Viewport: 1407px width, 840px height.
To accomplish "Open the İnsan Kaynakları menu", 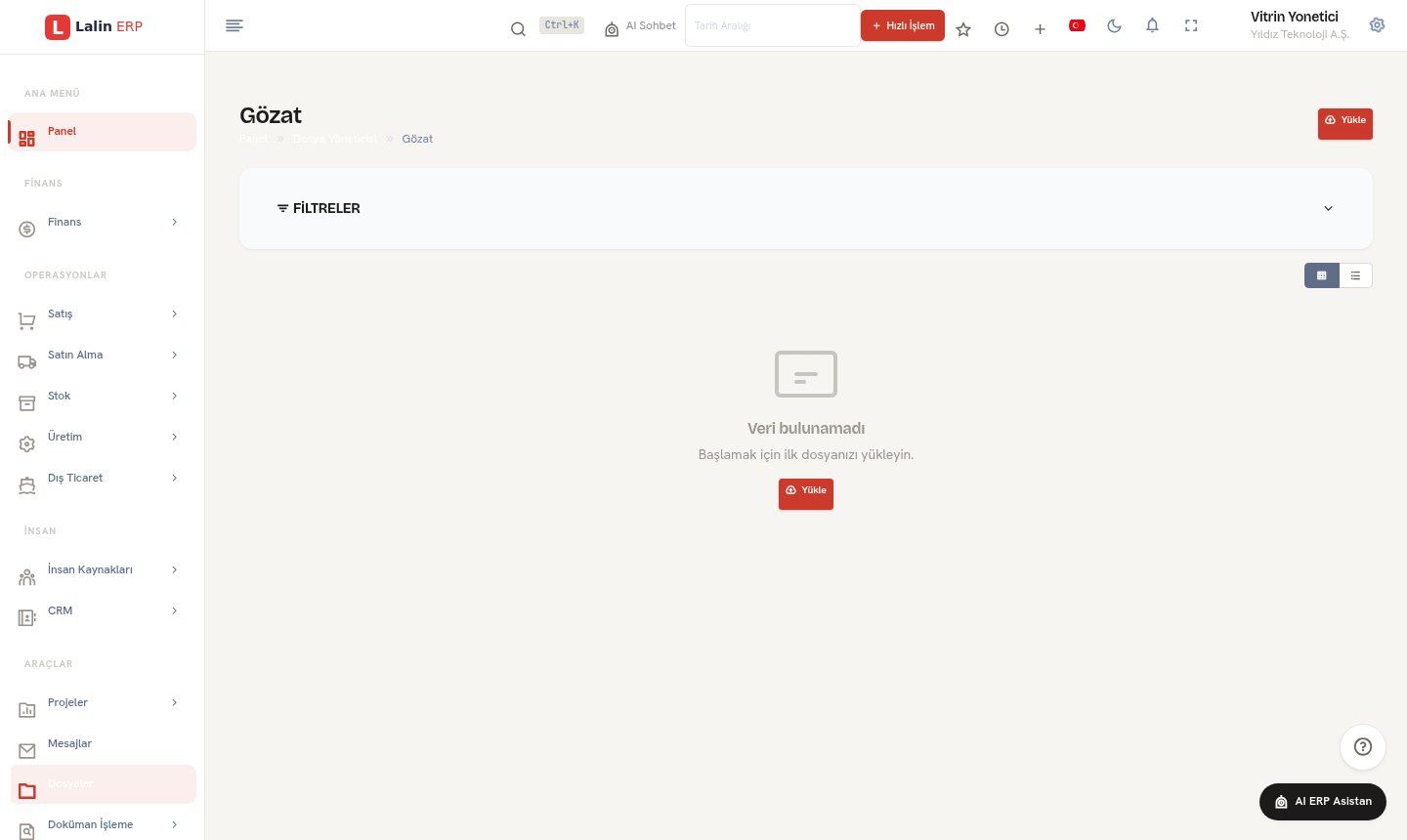I will 103,570.
